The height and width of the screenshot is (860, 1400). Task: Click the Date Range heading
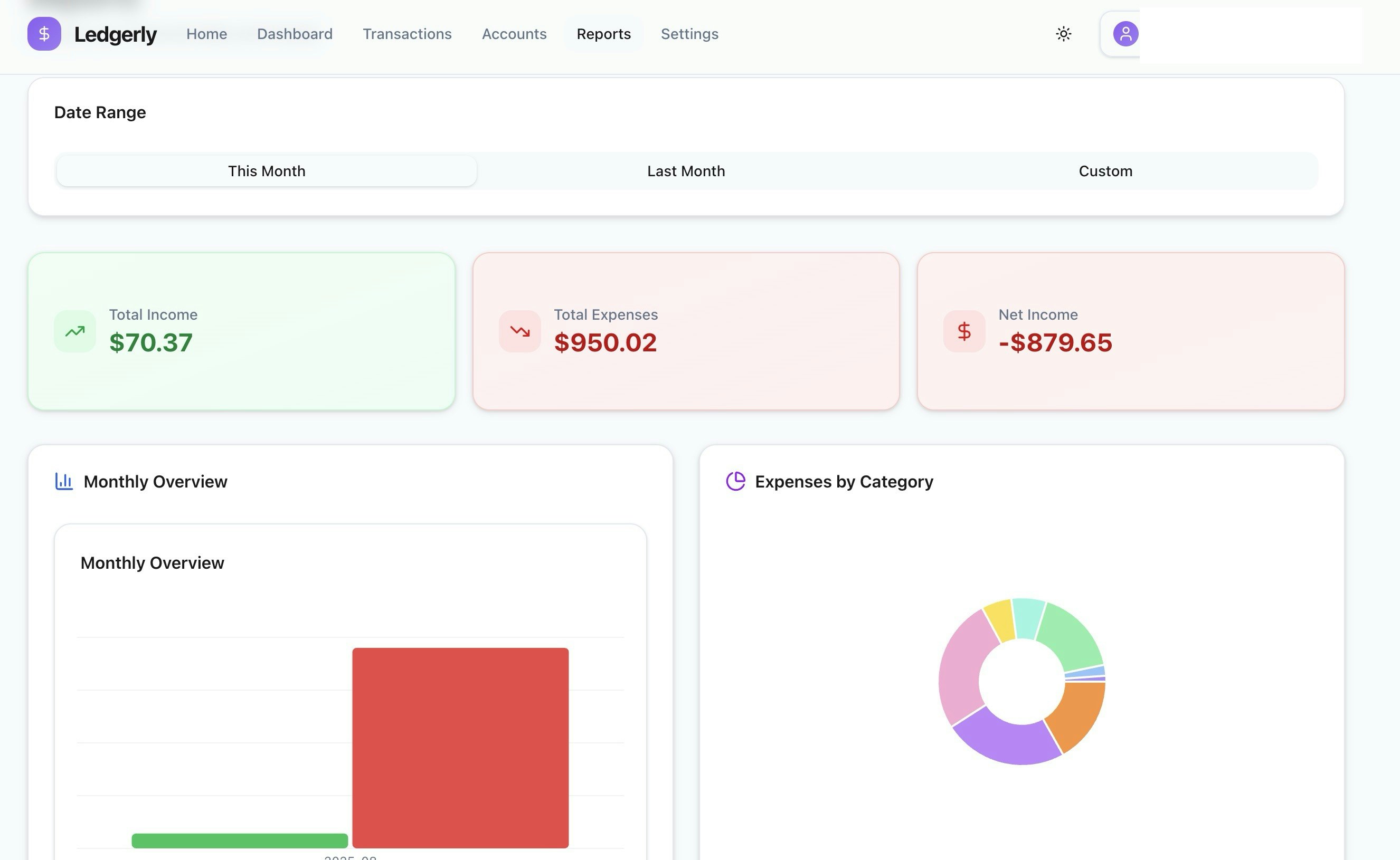(100, 112)
